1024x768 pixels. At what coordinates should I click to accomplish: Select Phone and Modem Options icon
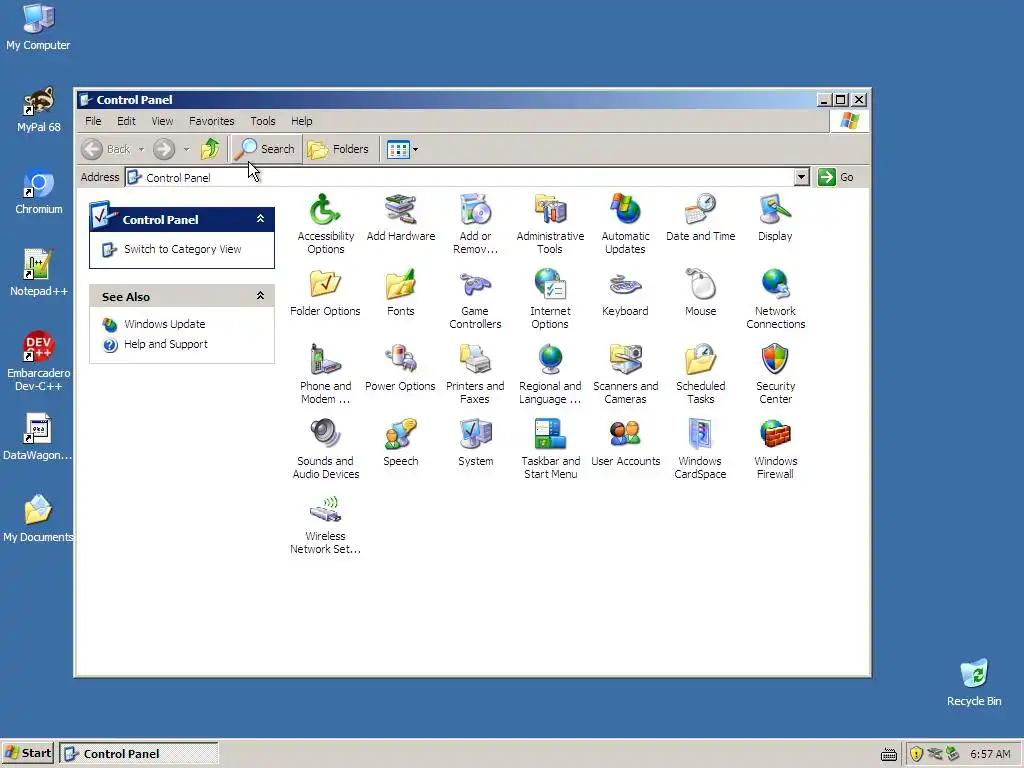pyautogui.click(x=325, y=374)
